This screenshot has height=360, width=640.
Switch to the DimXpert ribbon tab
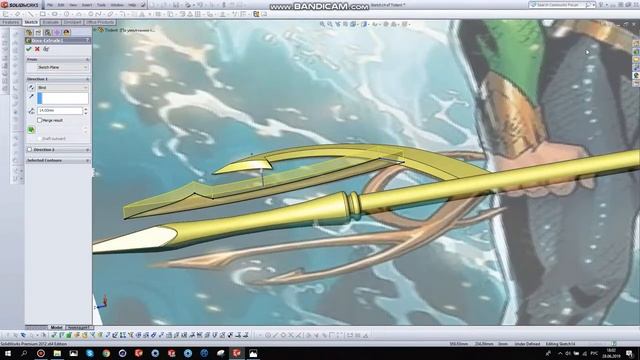72,22
